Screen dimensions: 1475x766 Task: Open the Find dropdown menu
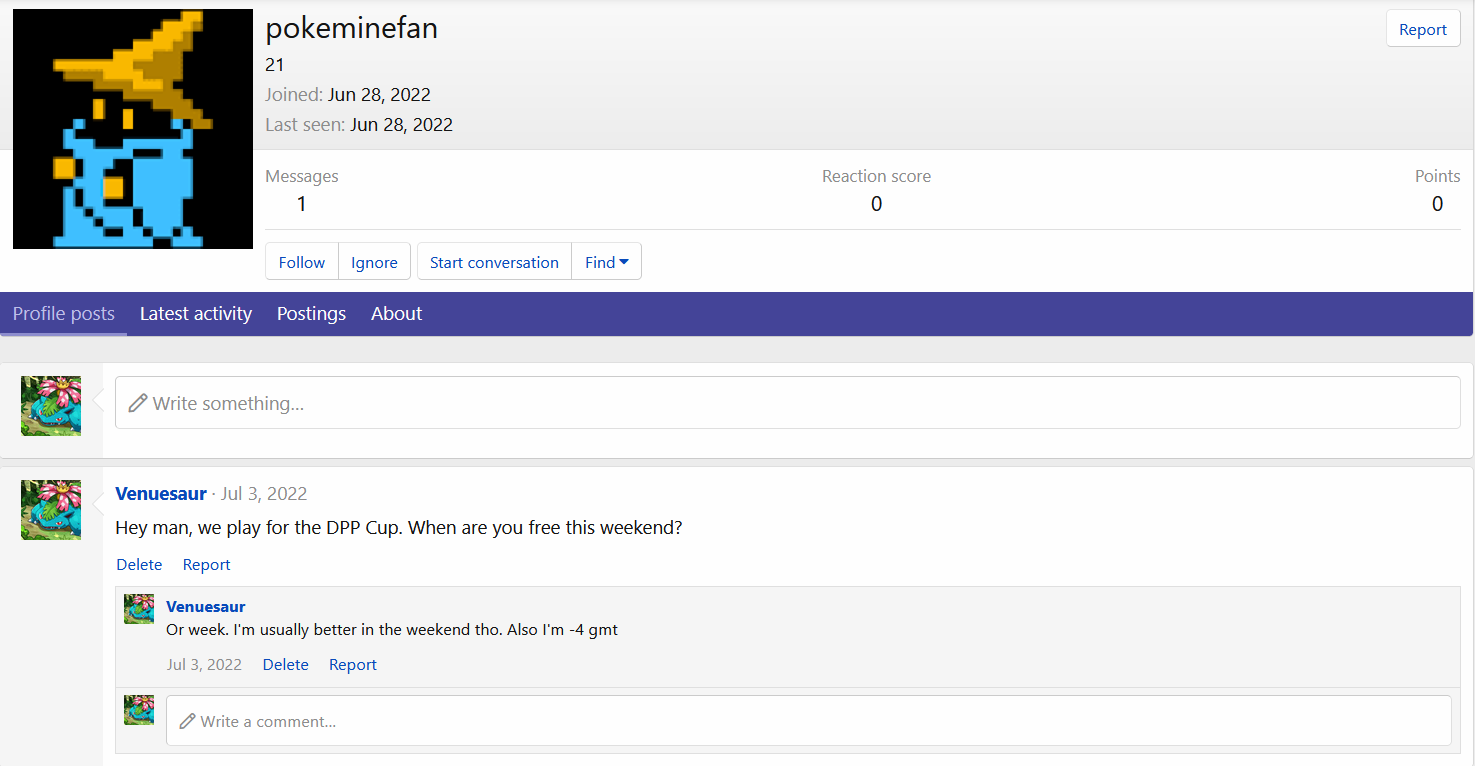pyautogui.click(x=606, y=262)
